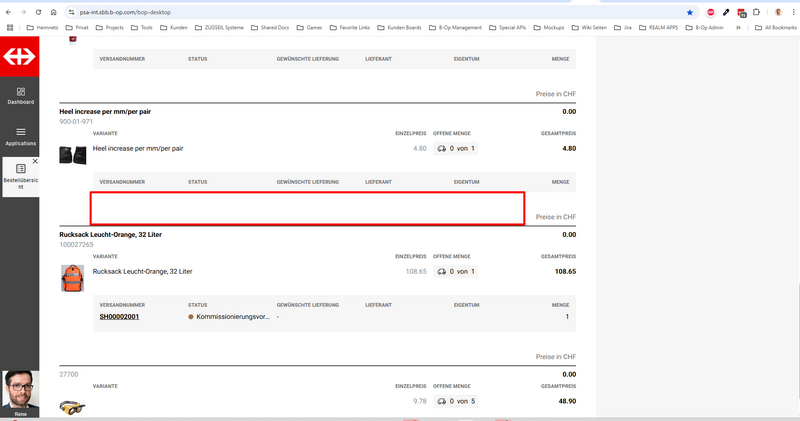The image size is (800, 421).
Task: Click the truck icon in the Heel increase row
Action: click(442, 149)
